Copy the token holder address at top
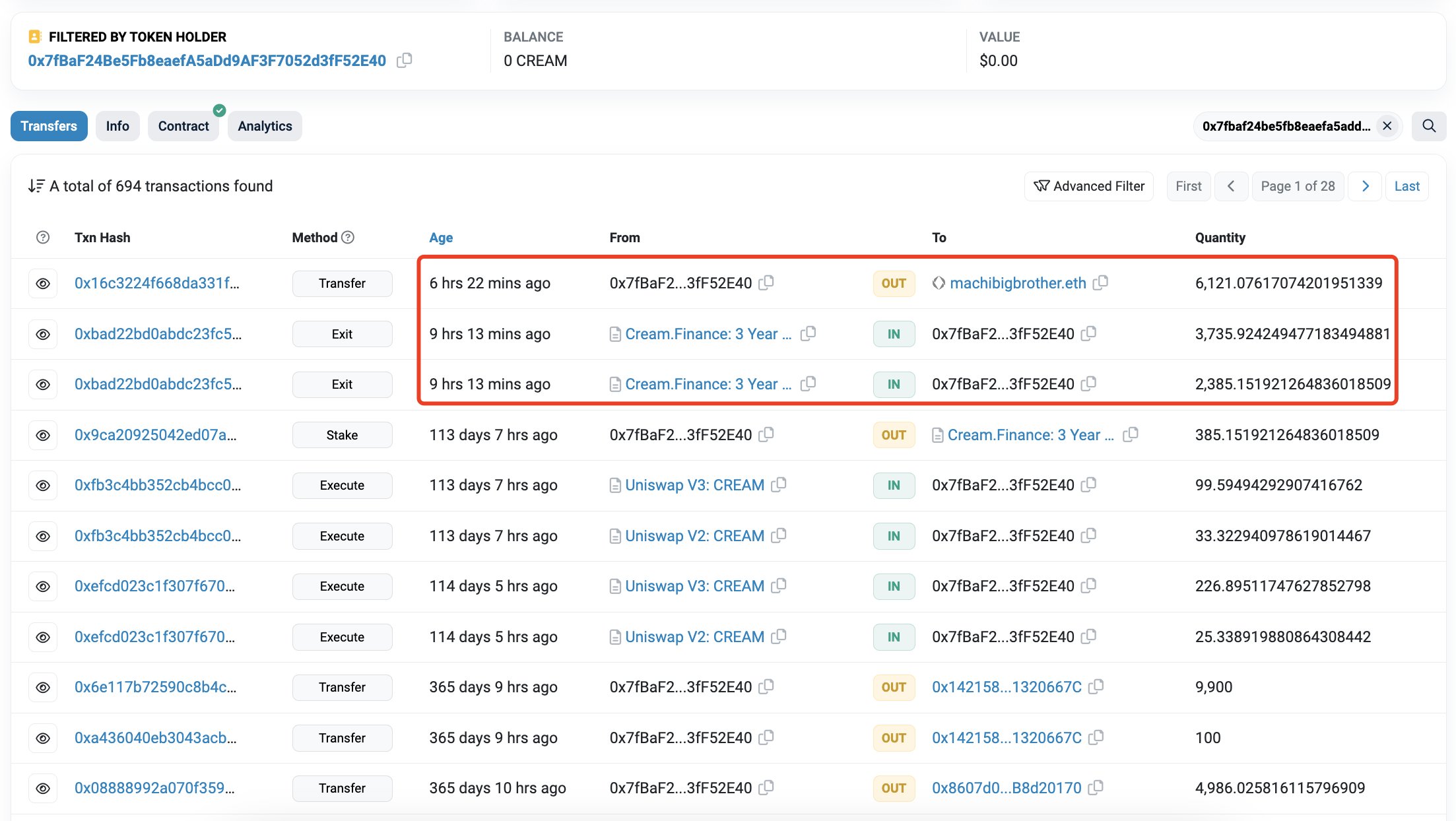The height and width of the screenshot is (821, 1456). point(404,61)
